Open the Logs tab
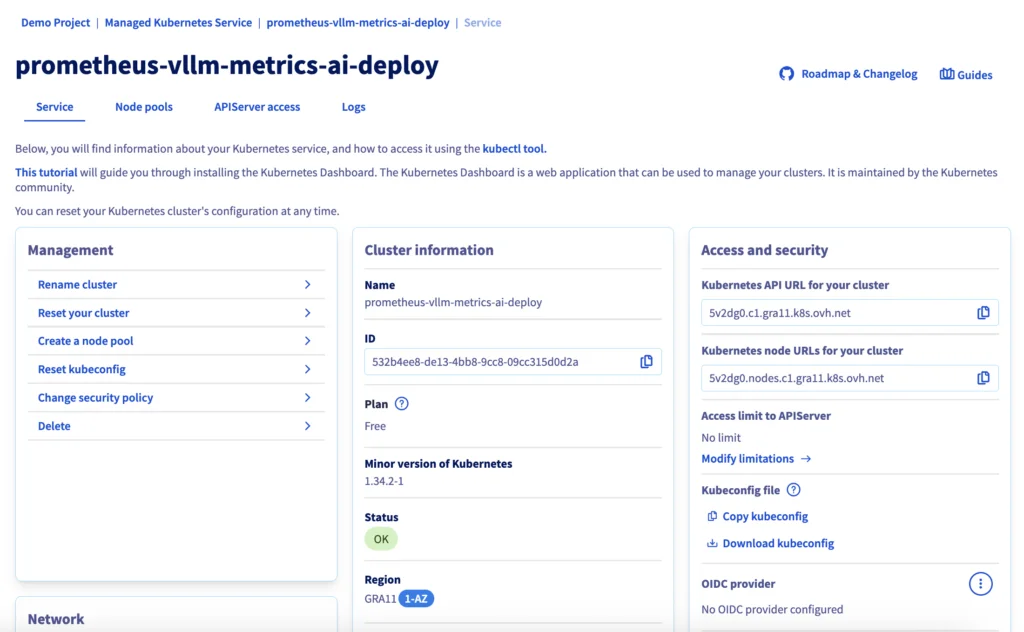Image resolution: width=1024 pixels, height=632 pixels. tap(353, 107)
